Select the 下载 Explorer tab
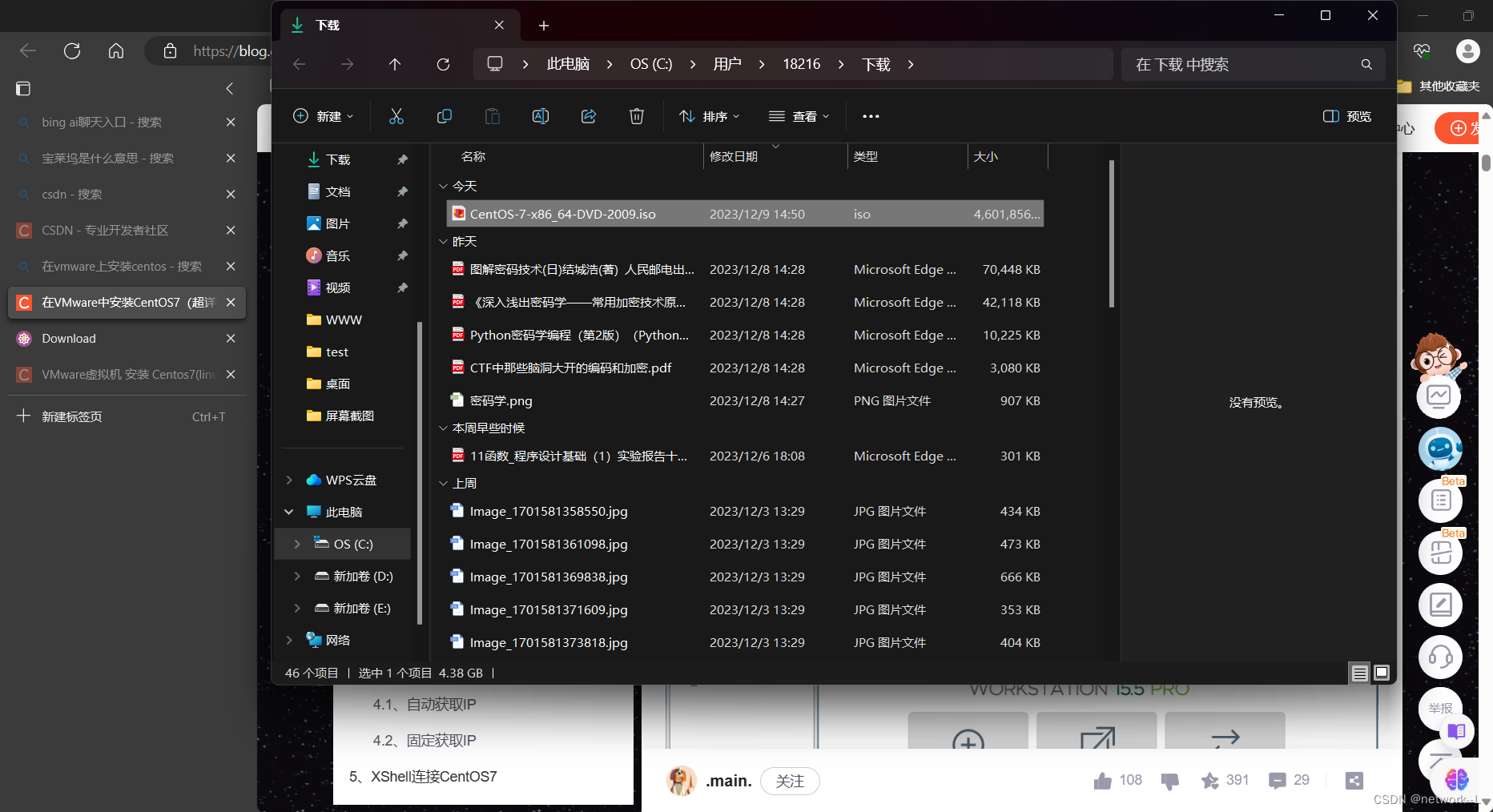 (x=400, y=26)
